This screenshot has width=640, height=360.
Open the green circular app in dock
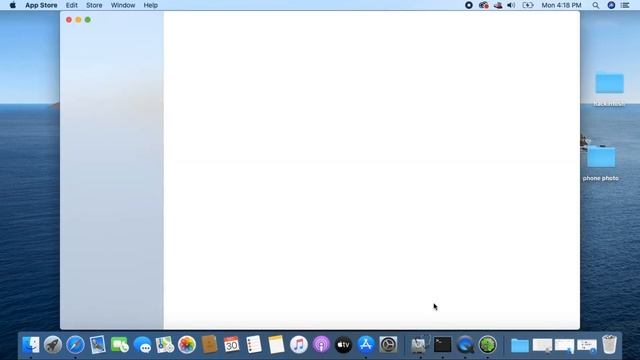pos(488,345)
